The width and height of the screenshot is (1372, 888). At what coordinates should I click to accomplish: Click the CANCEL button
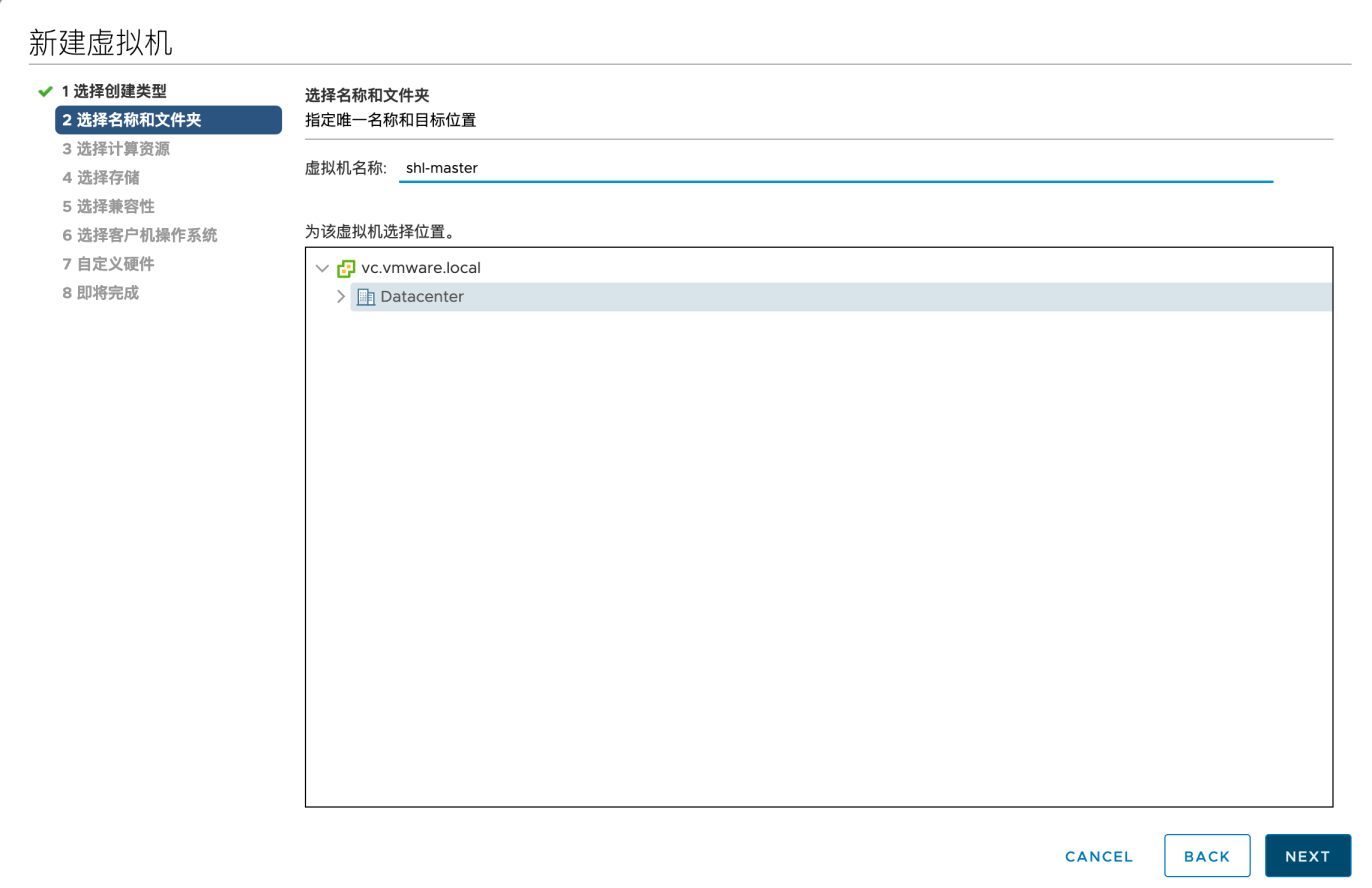1099,857
